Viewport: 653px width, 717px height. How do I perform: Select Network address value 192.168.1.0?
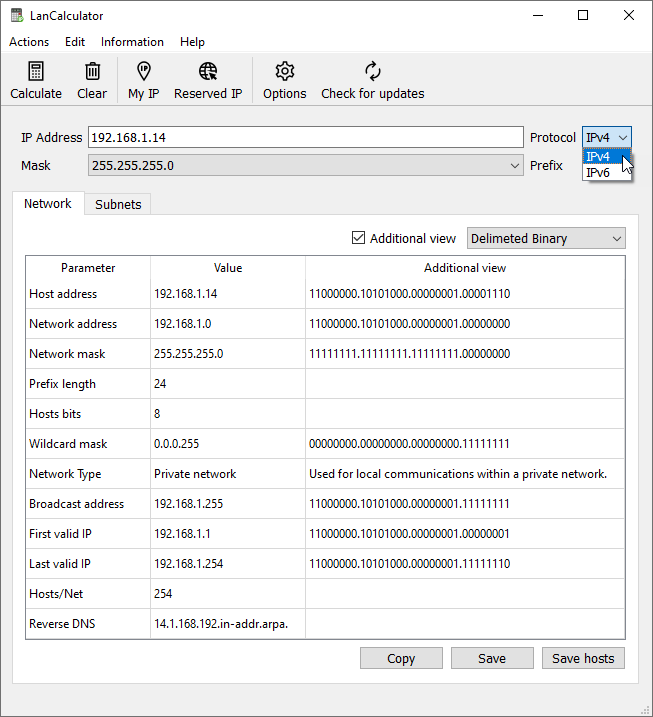pos(228,324)
